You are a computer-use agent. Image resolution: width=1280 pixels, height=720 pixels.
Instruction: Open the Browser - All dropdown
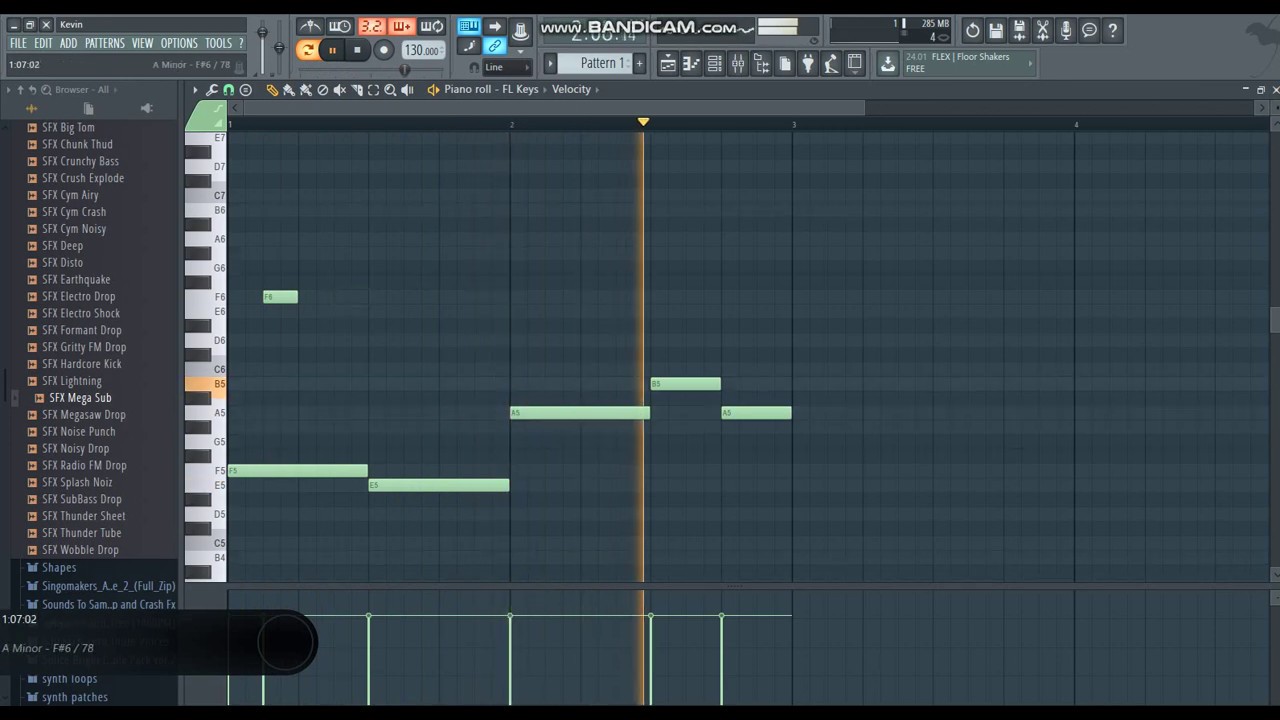click(x=82, y=90)
